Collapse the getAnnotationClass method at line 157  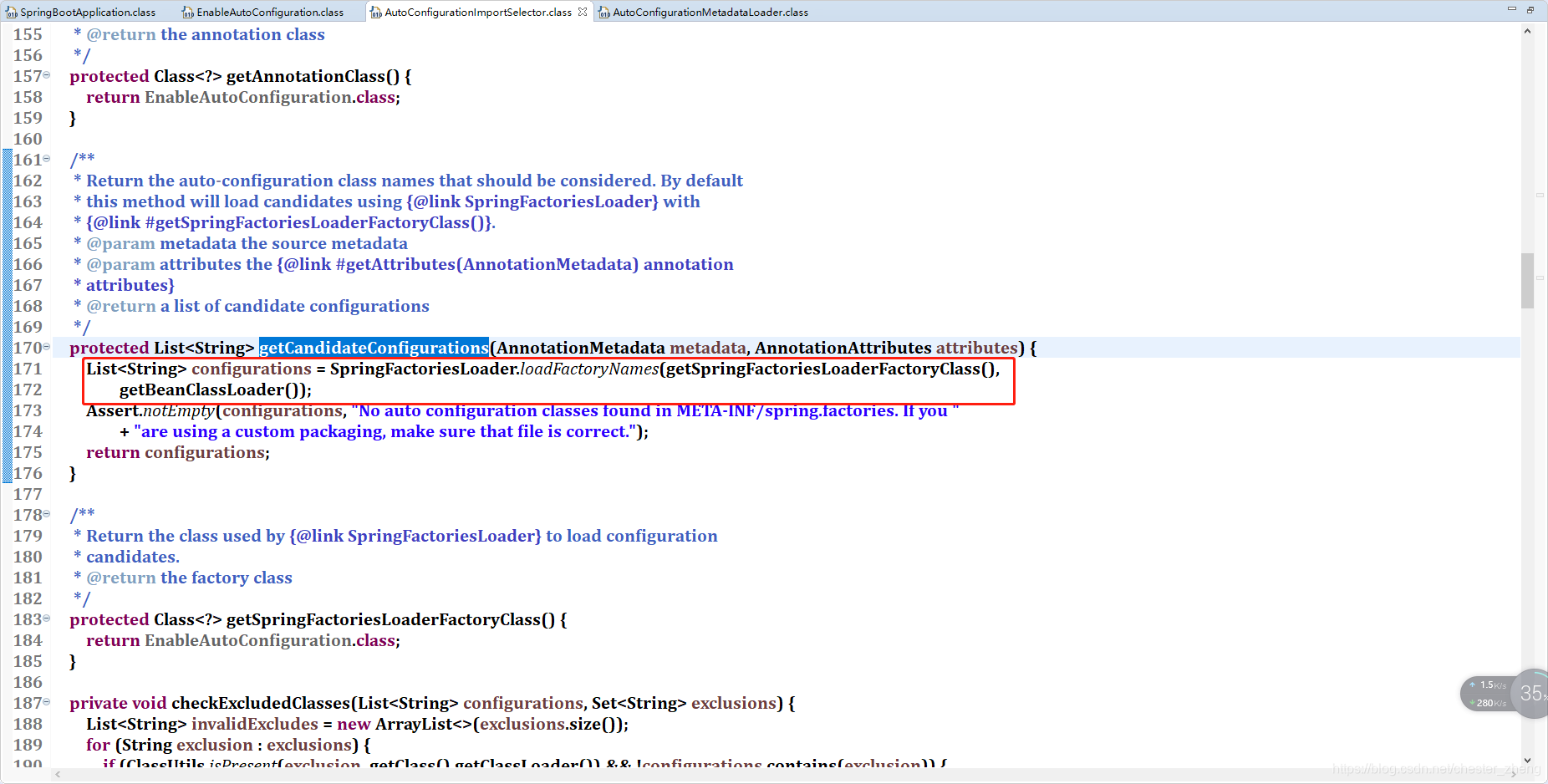[x=47, y=74]
